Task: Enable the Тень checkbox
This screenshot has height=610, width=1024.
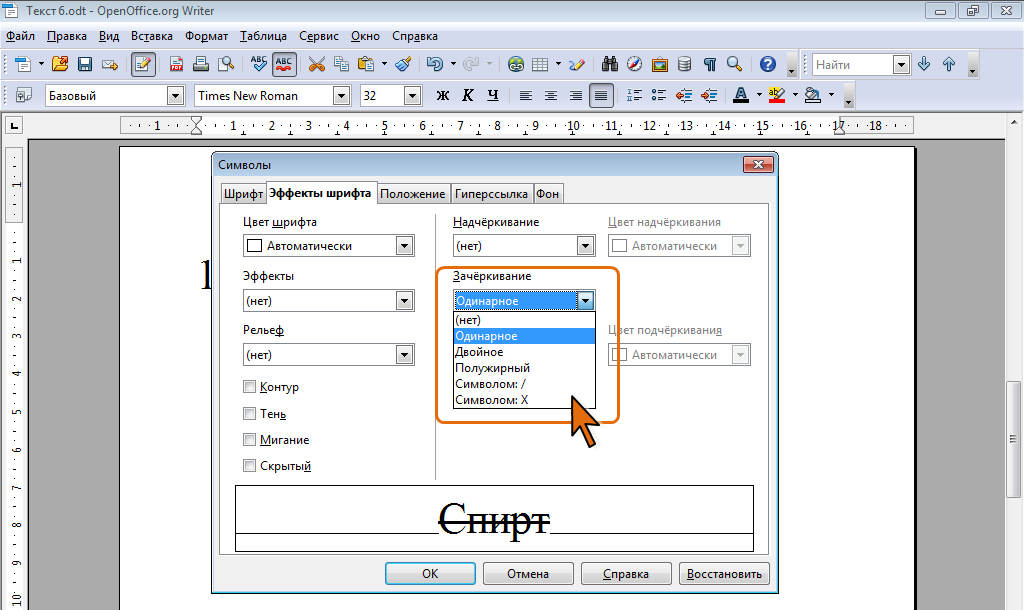Action: point(249,413)
